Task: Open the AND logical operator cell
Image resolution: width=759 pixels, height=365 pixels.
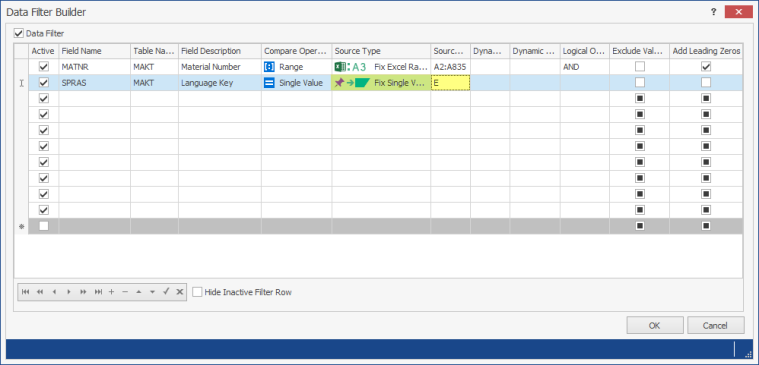Action: coord(585,67)
